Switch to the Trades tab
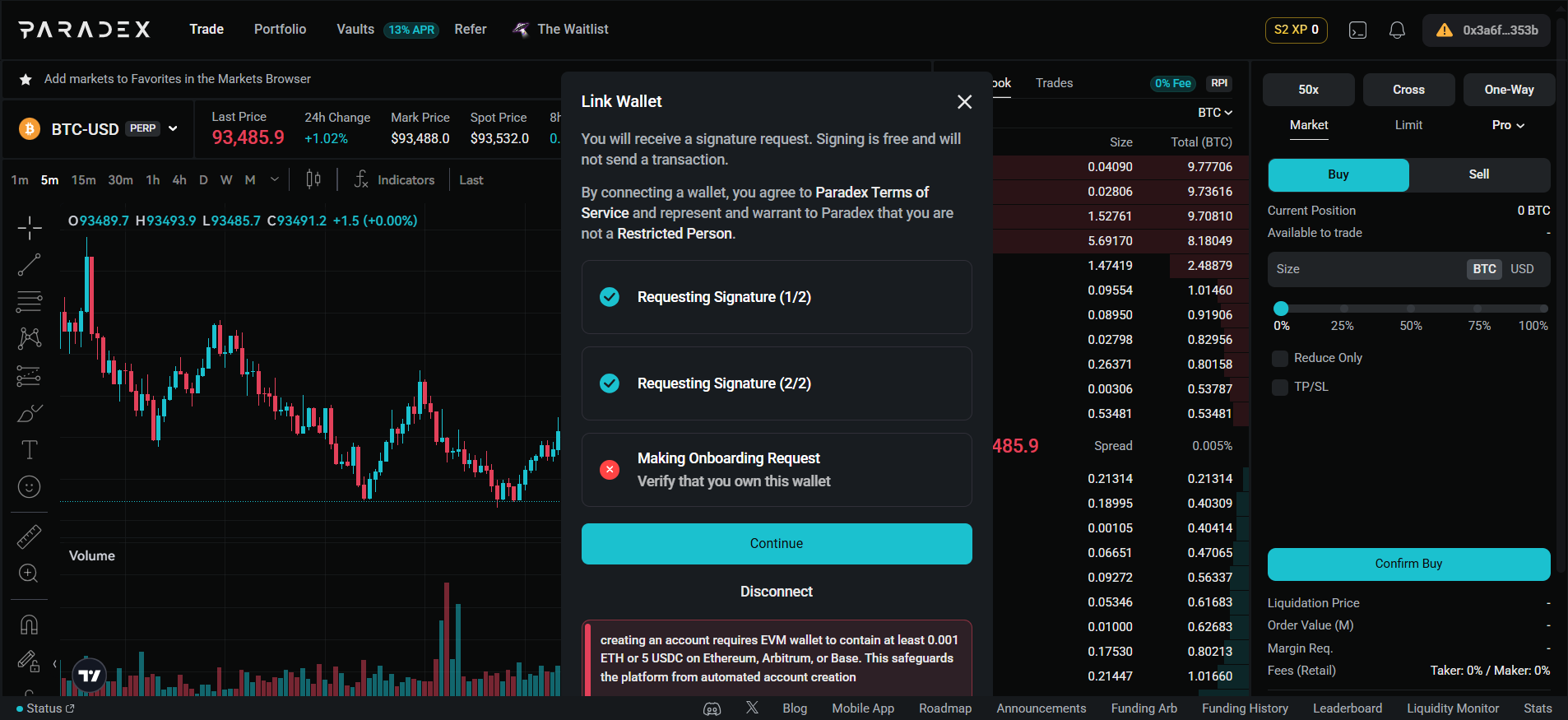The height and width of the screenshot is (720, 1568). (x=1054, y=83)
